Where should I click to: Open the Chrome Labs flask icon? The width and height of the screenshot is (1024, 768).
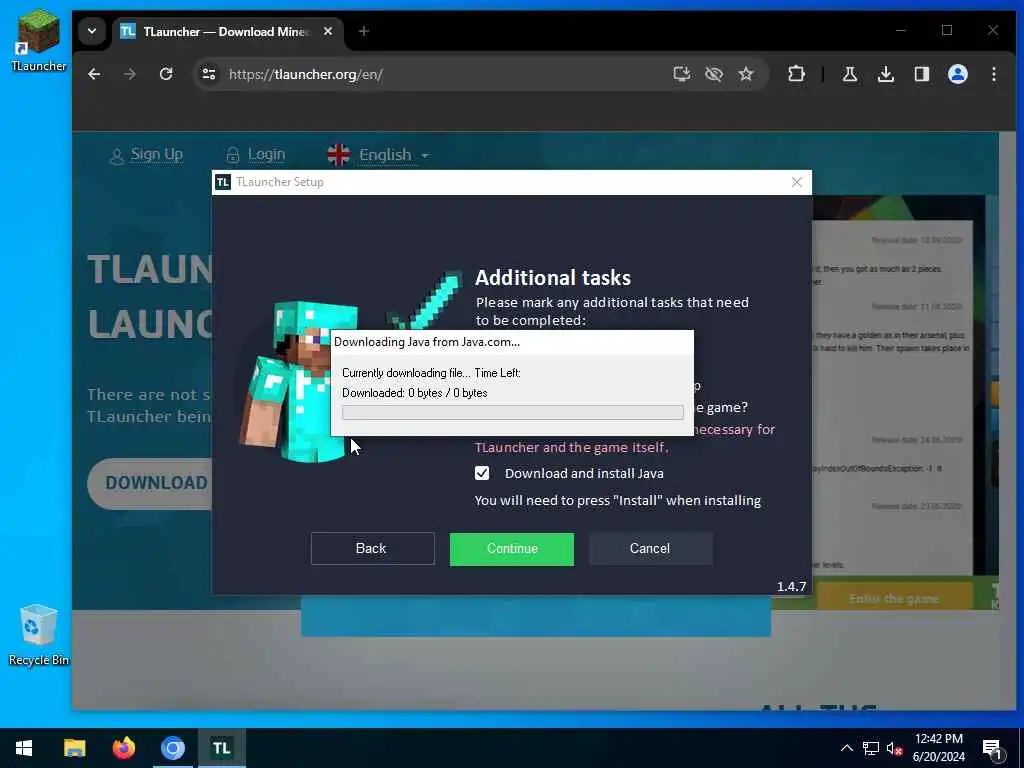[x=850, y=74]
